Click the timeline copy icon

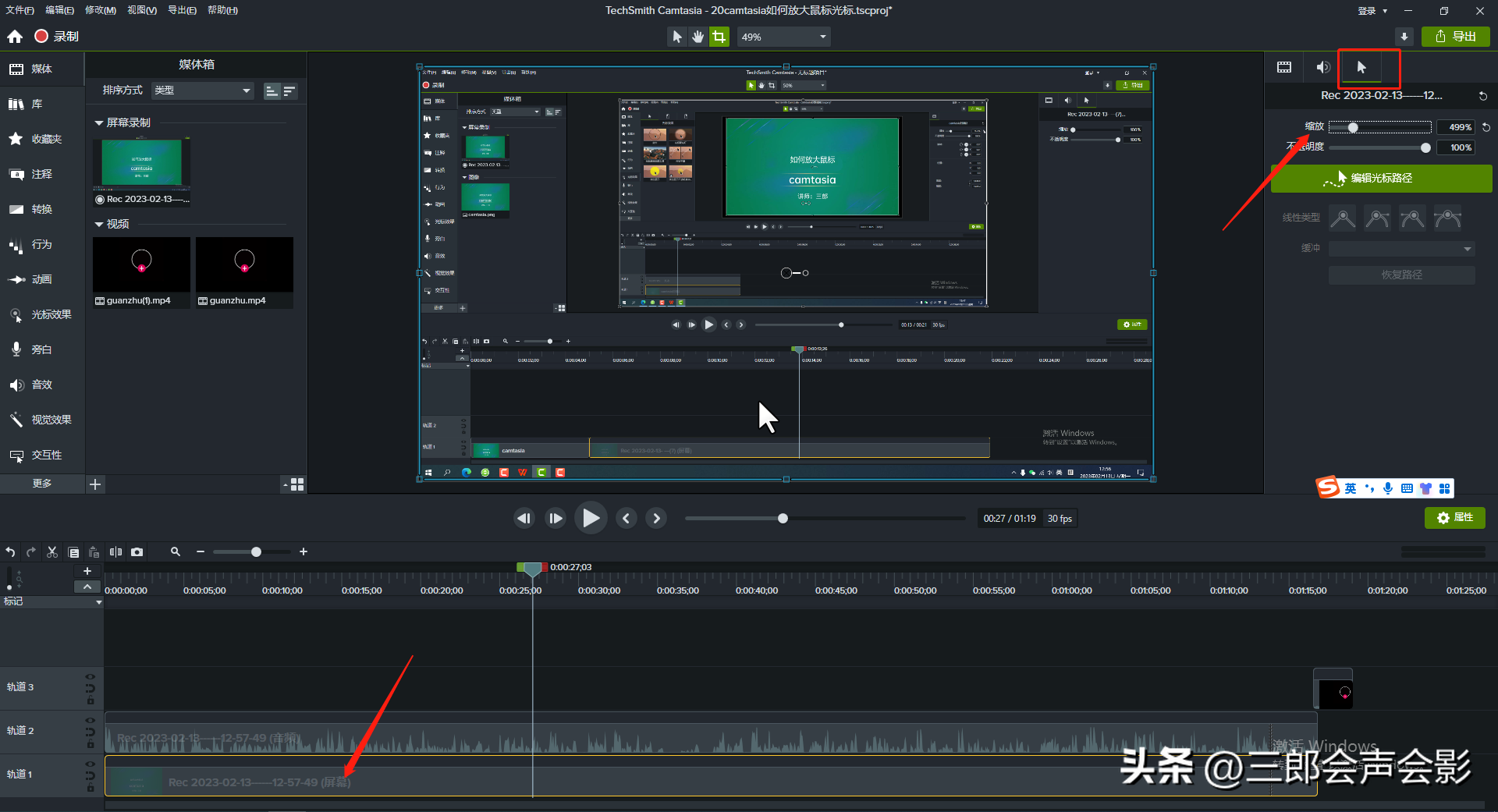click(73, 552)
